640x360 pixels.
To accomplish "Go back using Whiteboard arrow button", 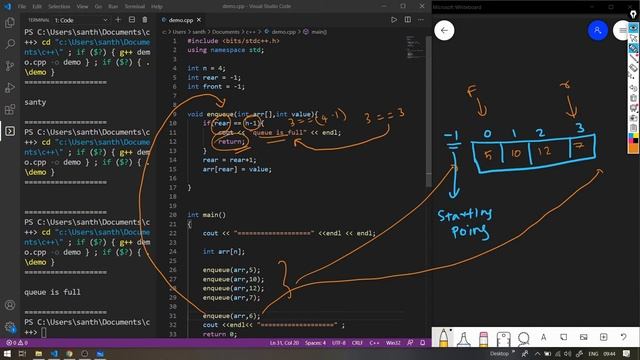I will pyautogui.click(x=444, y=30).
